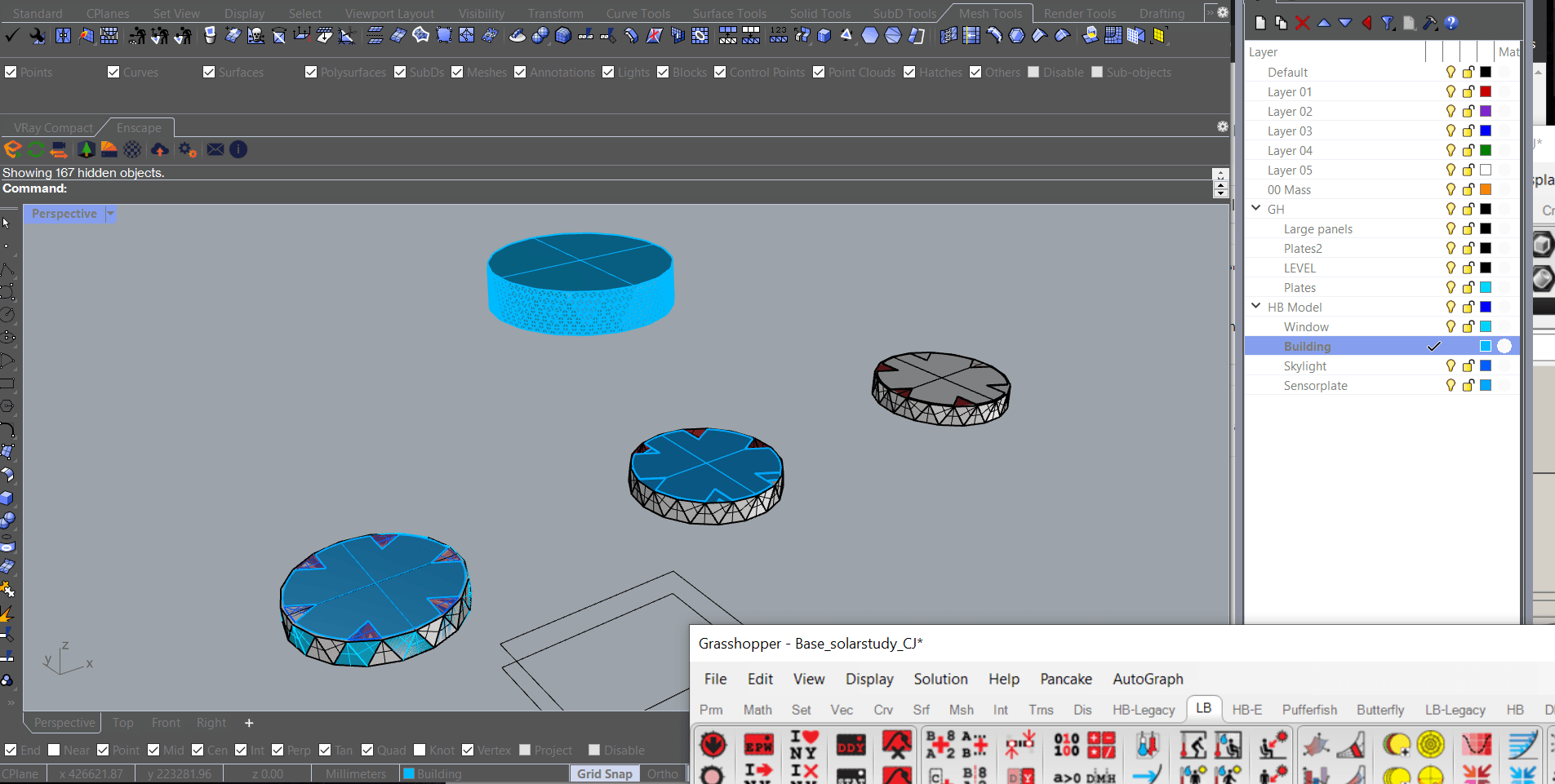The width and height of the screenshot is (1555, 784).
Task: Collapse the HB Model layer group
Action: [1256, 307]
